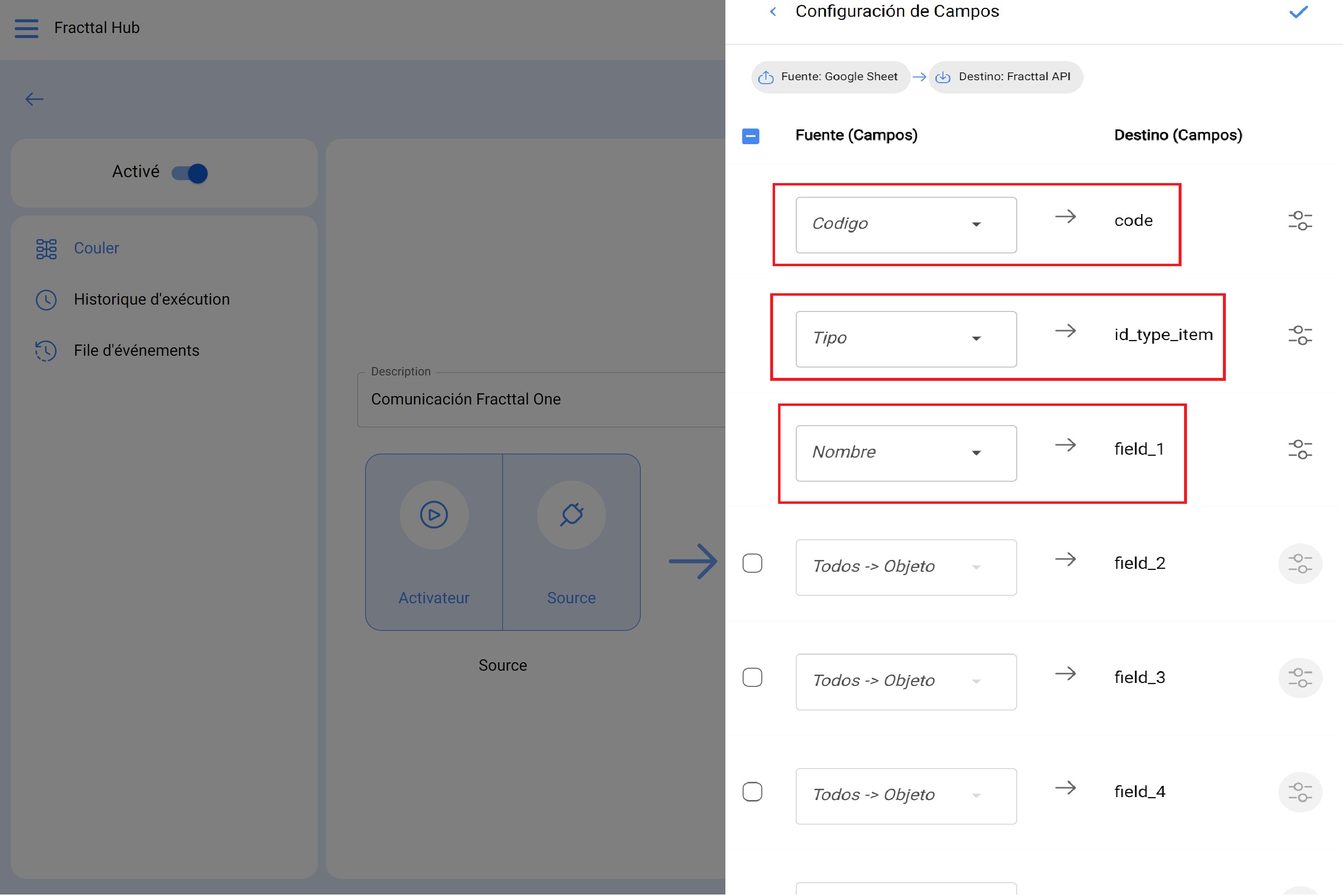Image resolution: width=1343 pixels, height=896 pixels.
Task: Click the Description field with Comunicación Fracttal One
Action: pyautogui.click(x=541, y=400)
